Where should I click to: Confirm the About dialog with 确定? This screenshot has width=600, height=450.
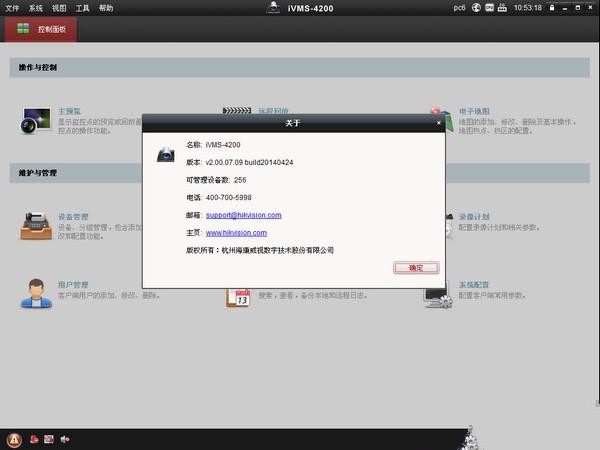[x=416, y=268]
